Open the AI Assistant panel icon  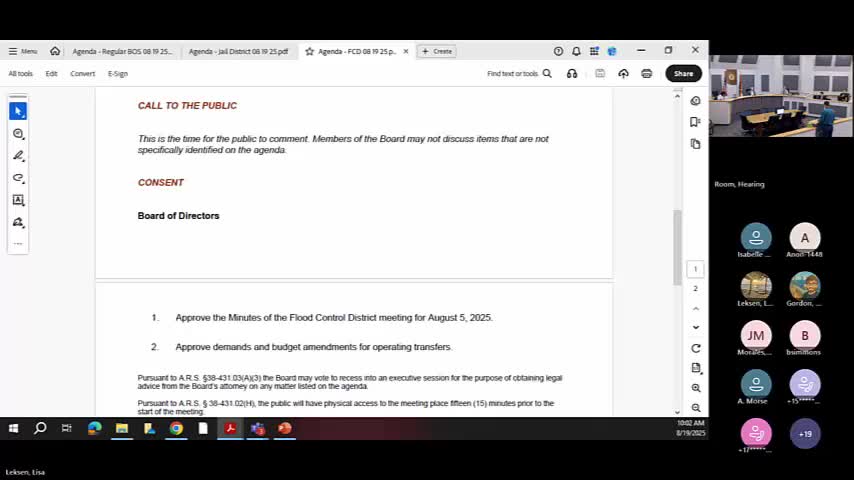(x=696, y=101)
